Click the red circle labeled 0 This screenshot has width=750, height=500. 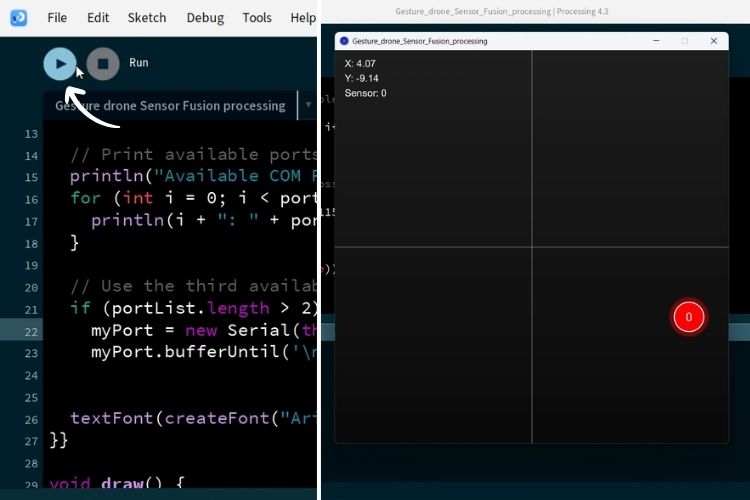pos(688,317)
